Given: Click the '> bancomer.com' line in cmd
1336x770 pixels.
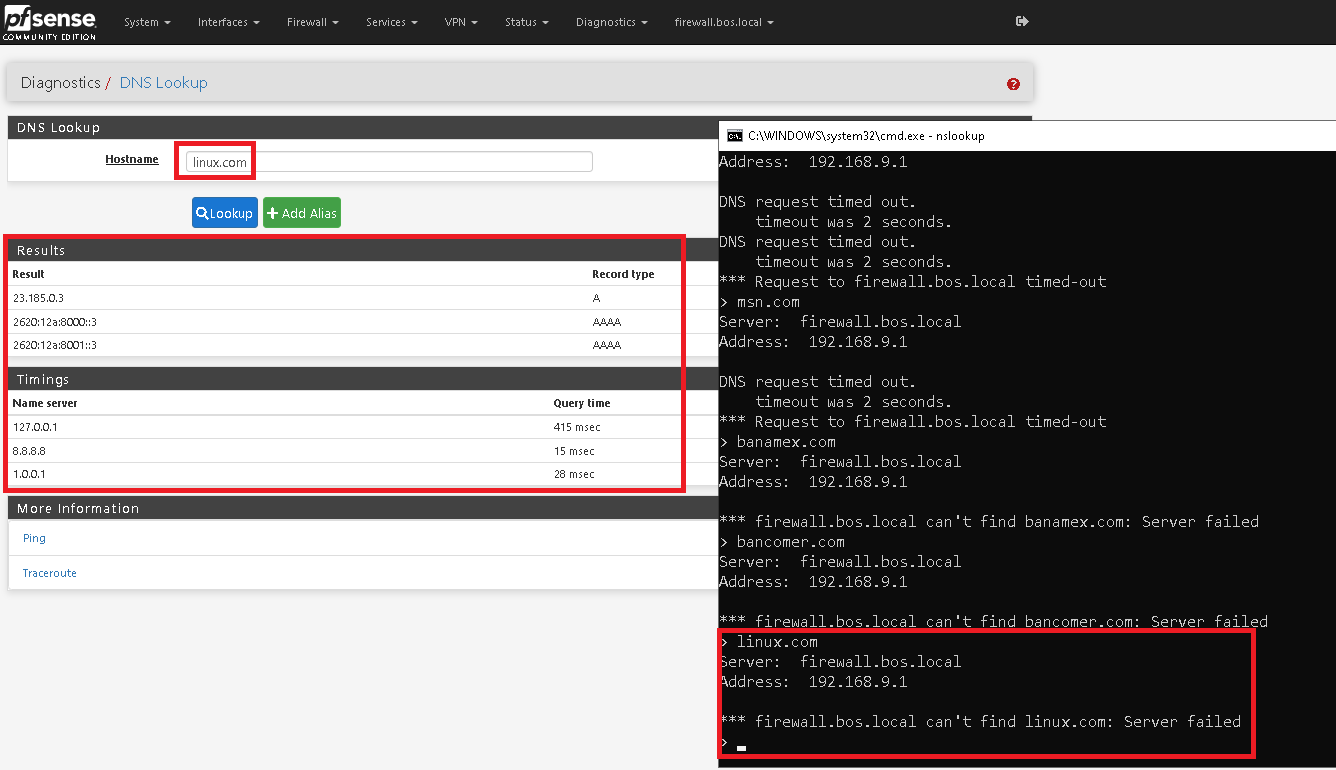Looking at the screenshot, I should click(x=782, y=542).
